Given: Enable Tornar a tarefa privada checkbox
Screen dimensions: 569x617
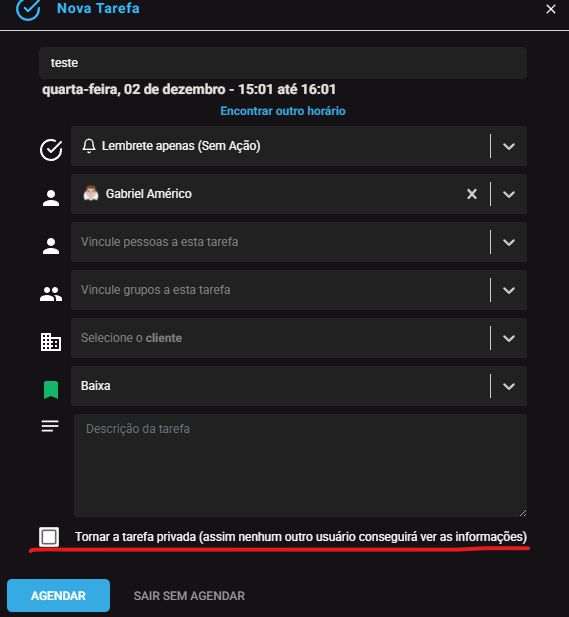Looking at the screenshot, I should pos(49,537).
